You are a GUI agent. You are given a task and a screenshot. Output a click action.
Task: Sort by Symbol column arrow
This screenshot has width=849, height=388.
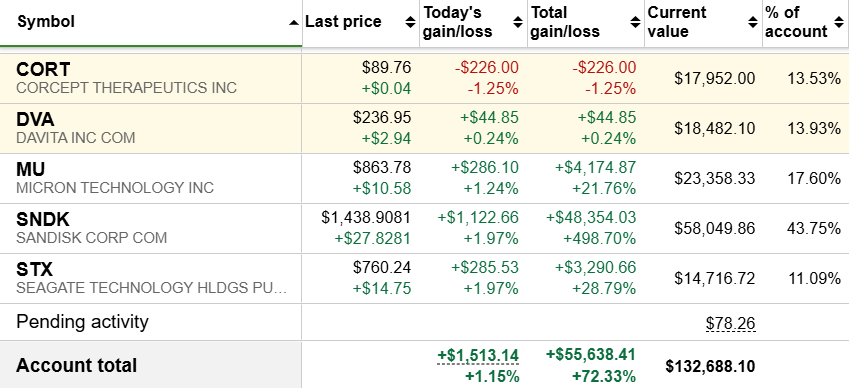[x=294, y=23]
